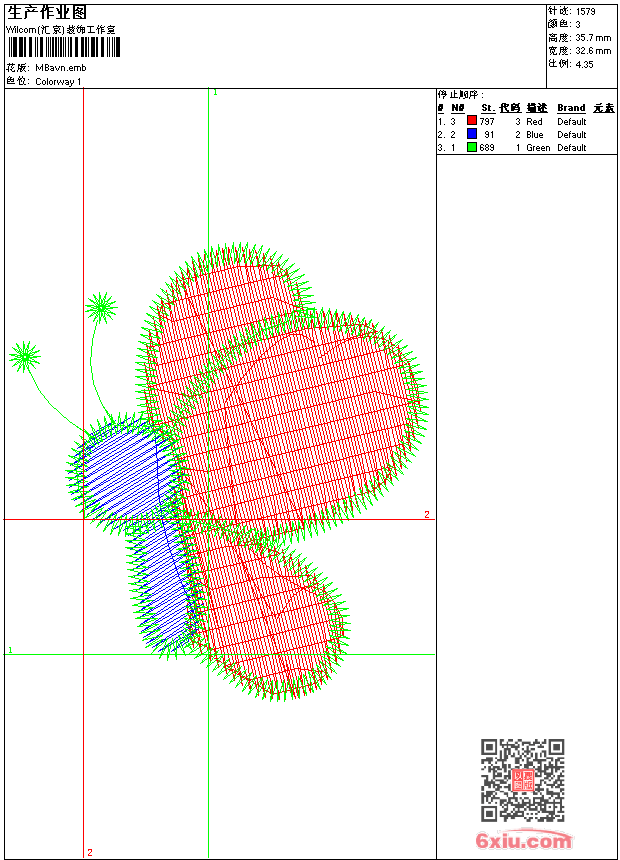Viewport: 620px width, 860px height.
Task: Click the upper green starburst stitch motif
Action: click(x=100, y=307)
